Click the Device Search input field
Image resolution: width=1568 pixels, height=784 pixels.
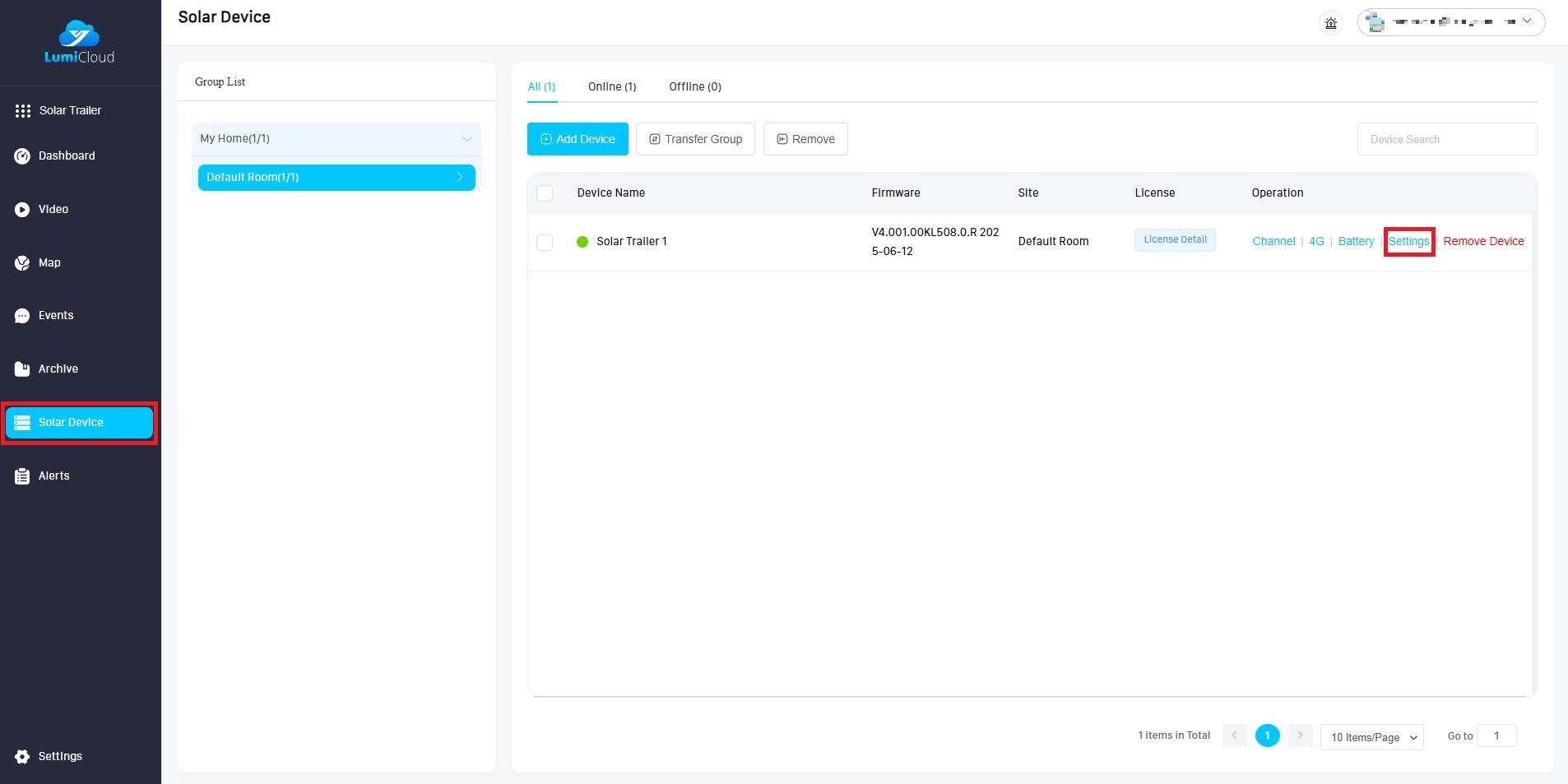point(1446,139)
